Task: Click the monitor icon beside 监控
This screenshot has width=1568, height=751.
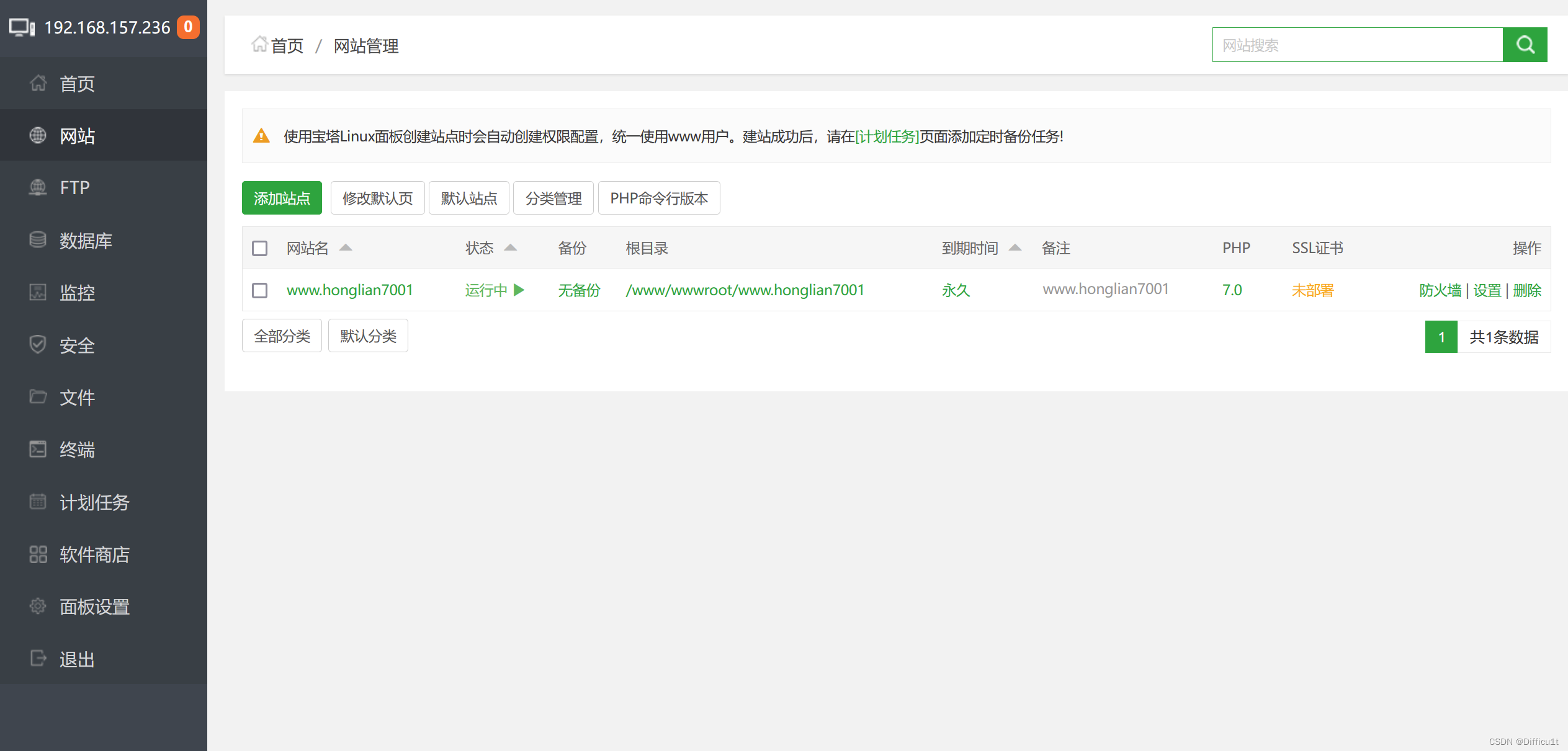Action: coord(38,292)
